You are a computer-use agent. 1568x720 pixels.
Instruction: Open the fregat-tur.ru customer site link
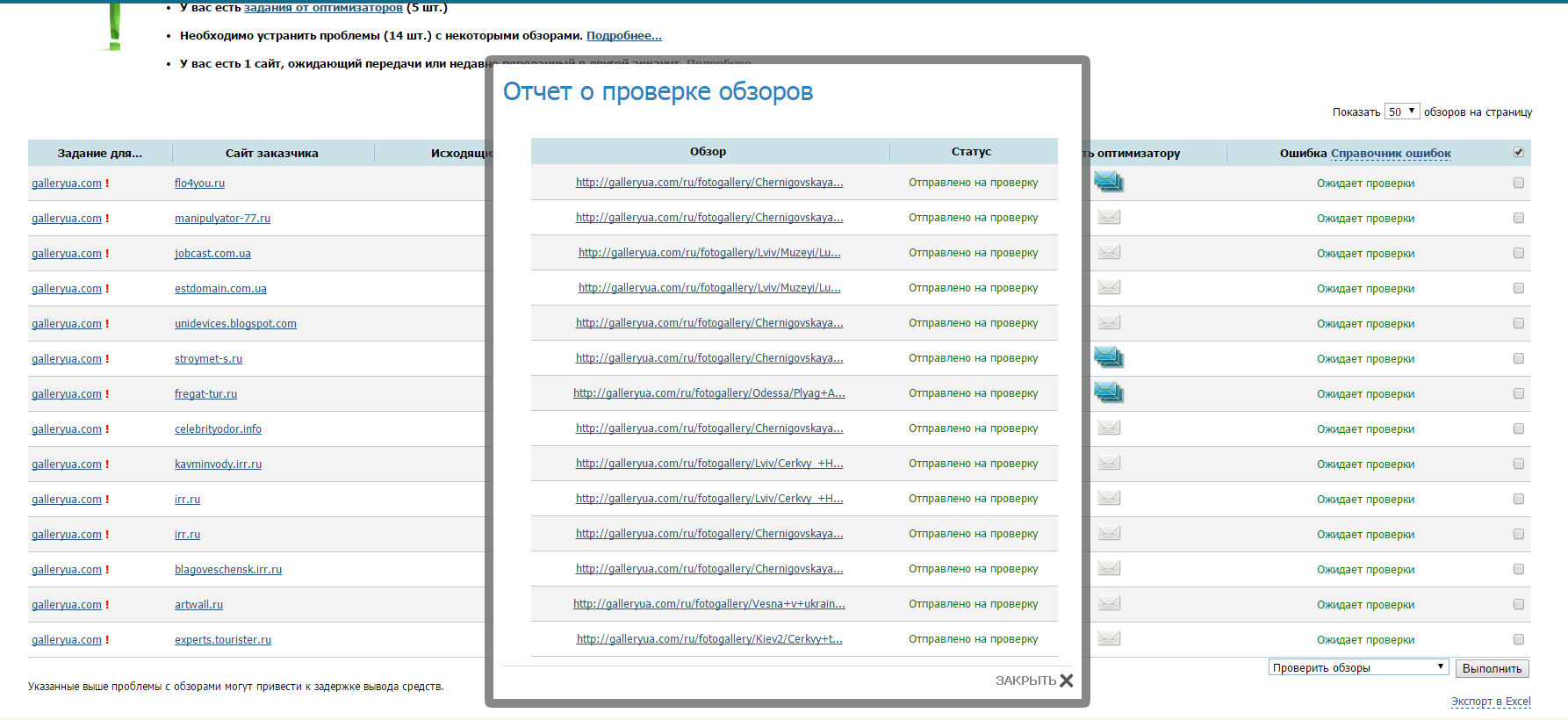(205, 394)
